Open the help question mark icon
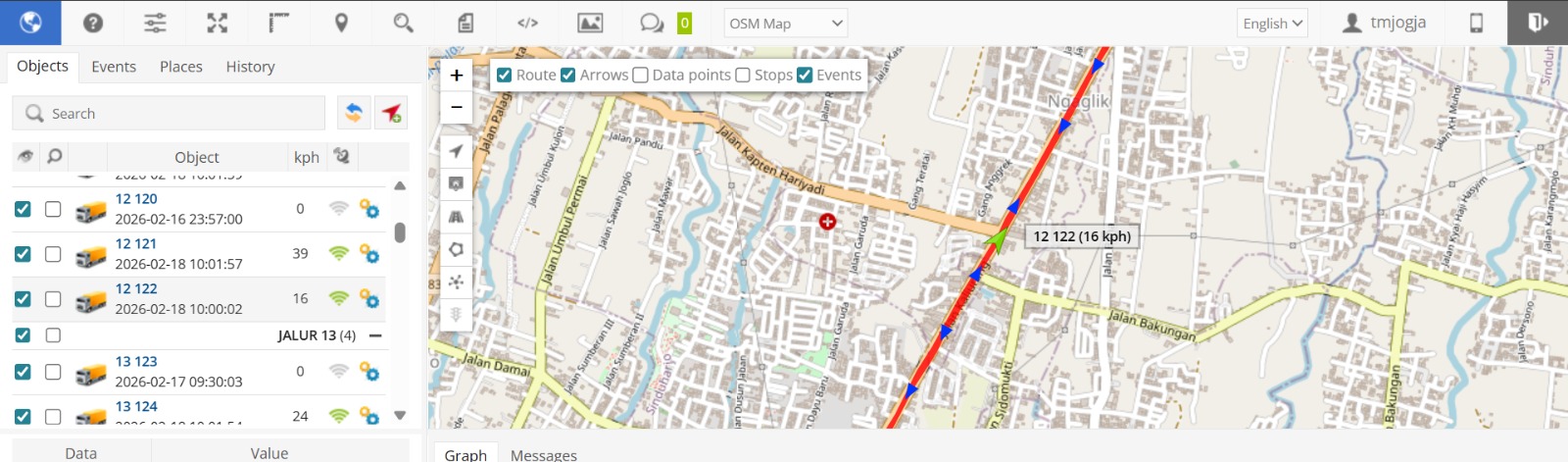Screen dimensions: 1568x462 (x=93, y=23)
